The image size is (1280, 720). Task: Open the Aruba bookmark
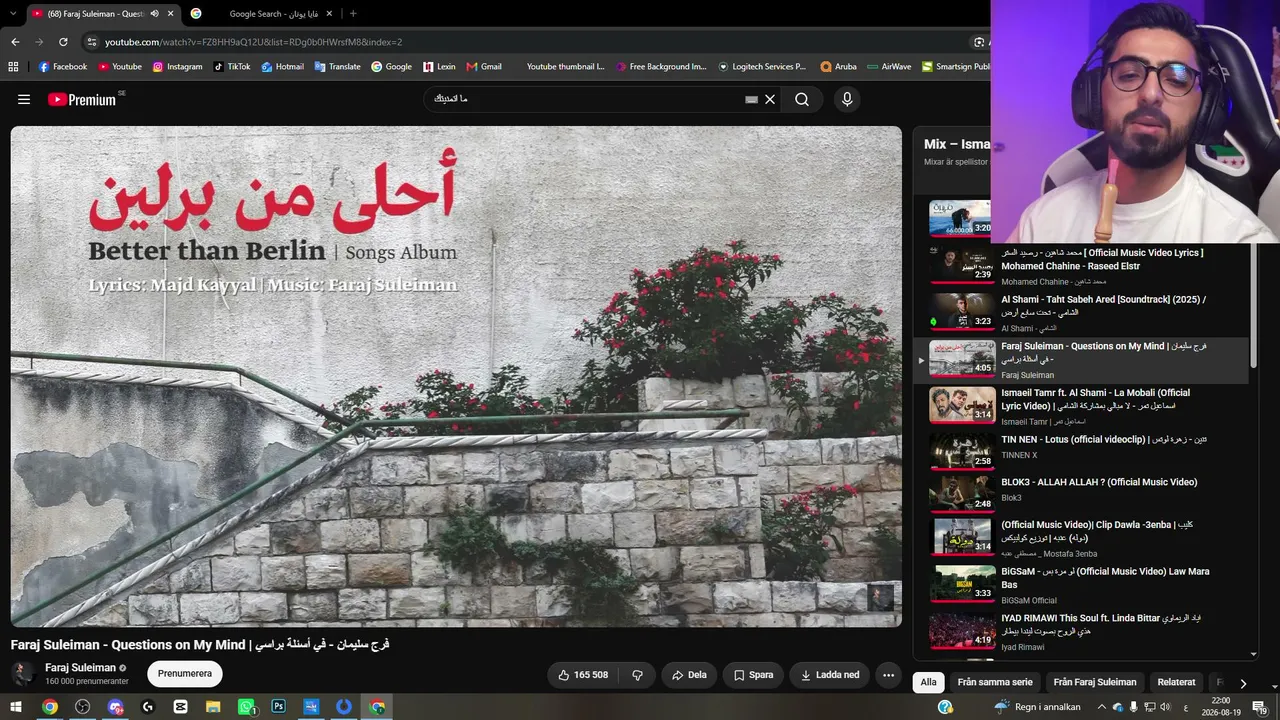pyautogui.click(x=838, y=67)
